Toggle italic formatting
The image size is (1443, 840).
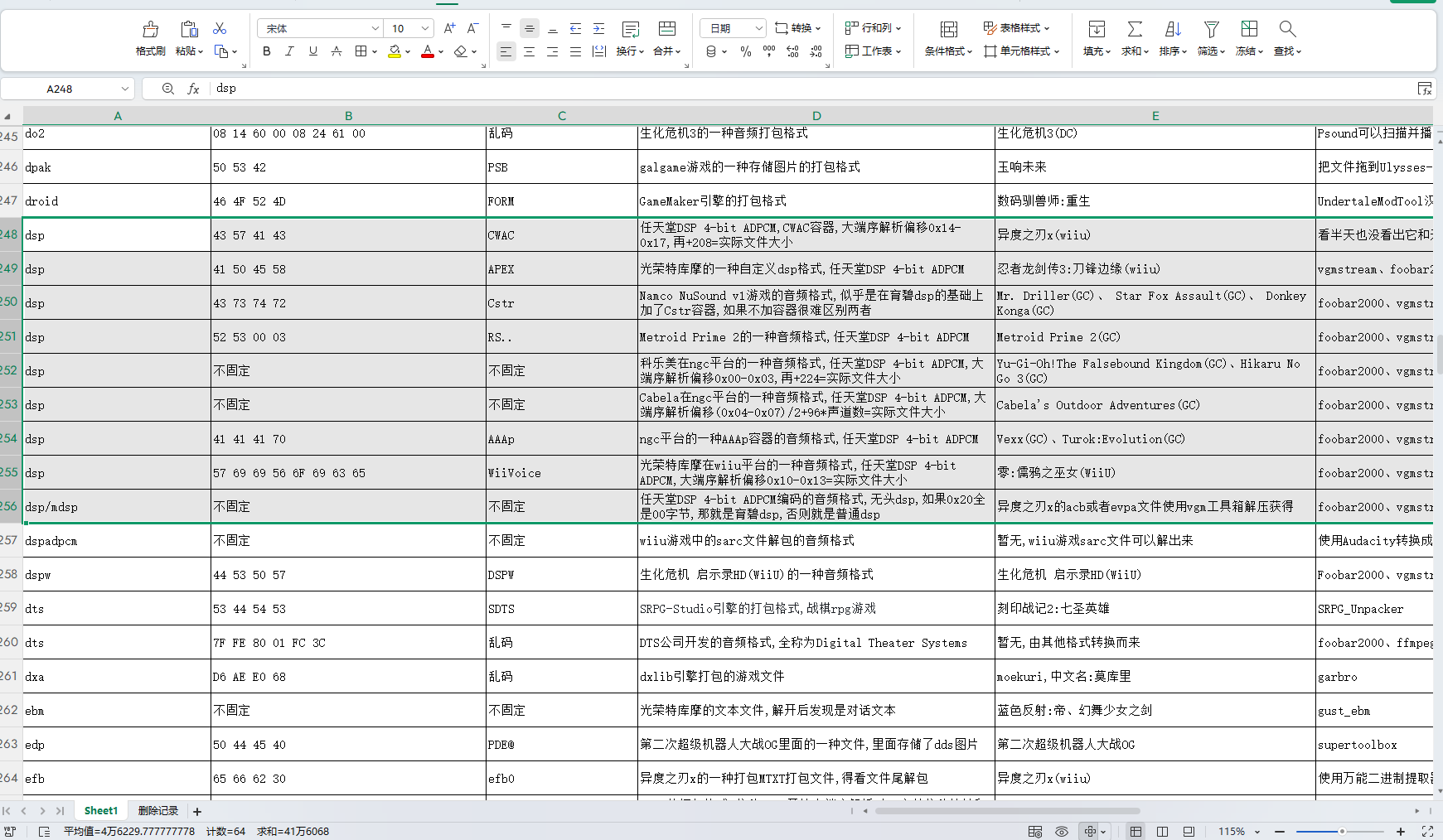(x=289, y=51)
